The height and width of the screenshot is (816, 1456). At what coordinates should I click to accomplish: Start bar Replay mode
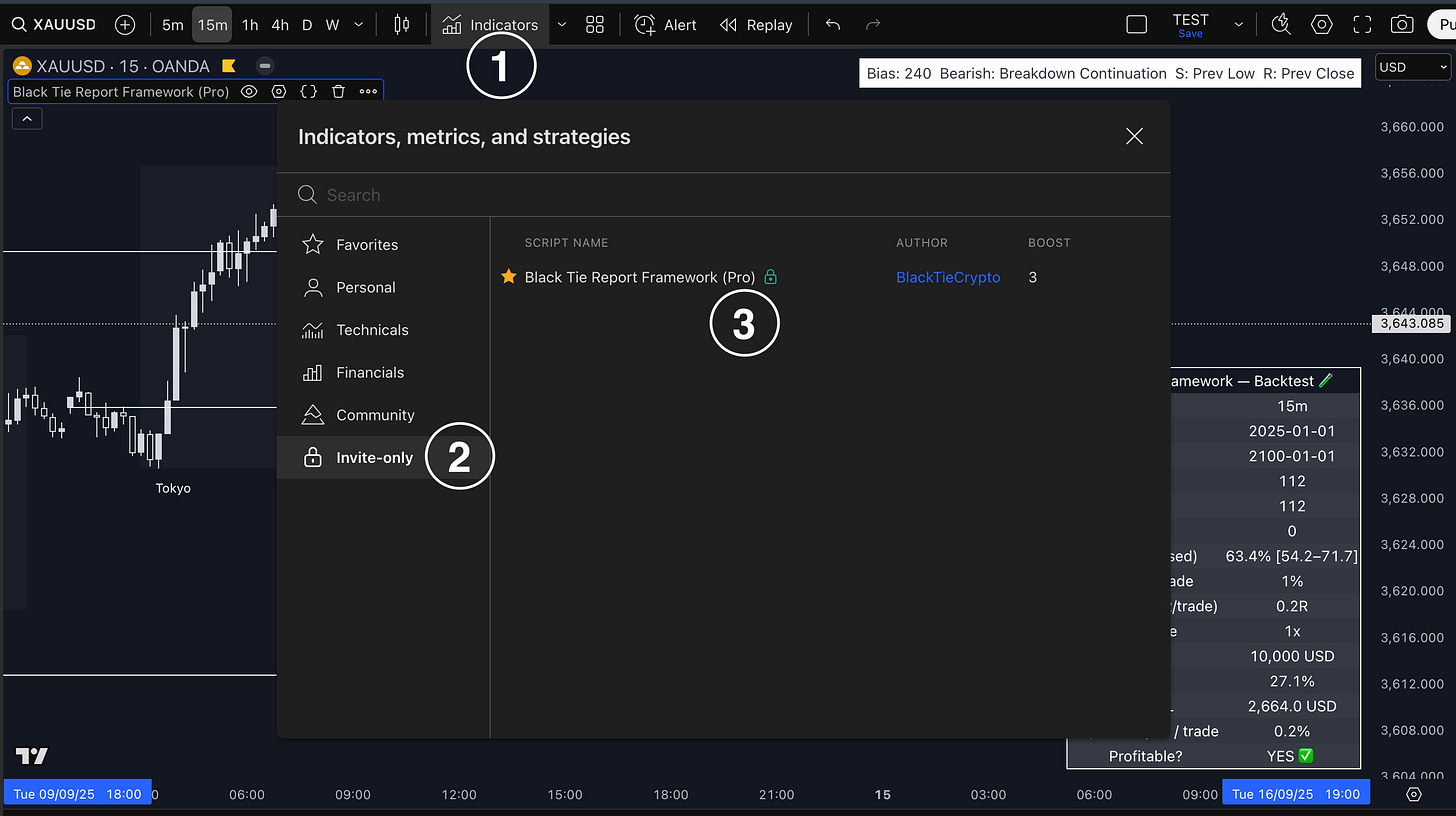click(756, 25)
